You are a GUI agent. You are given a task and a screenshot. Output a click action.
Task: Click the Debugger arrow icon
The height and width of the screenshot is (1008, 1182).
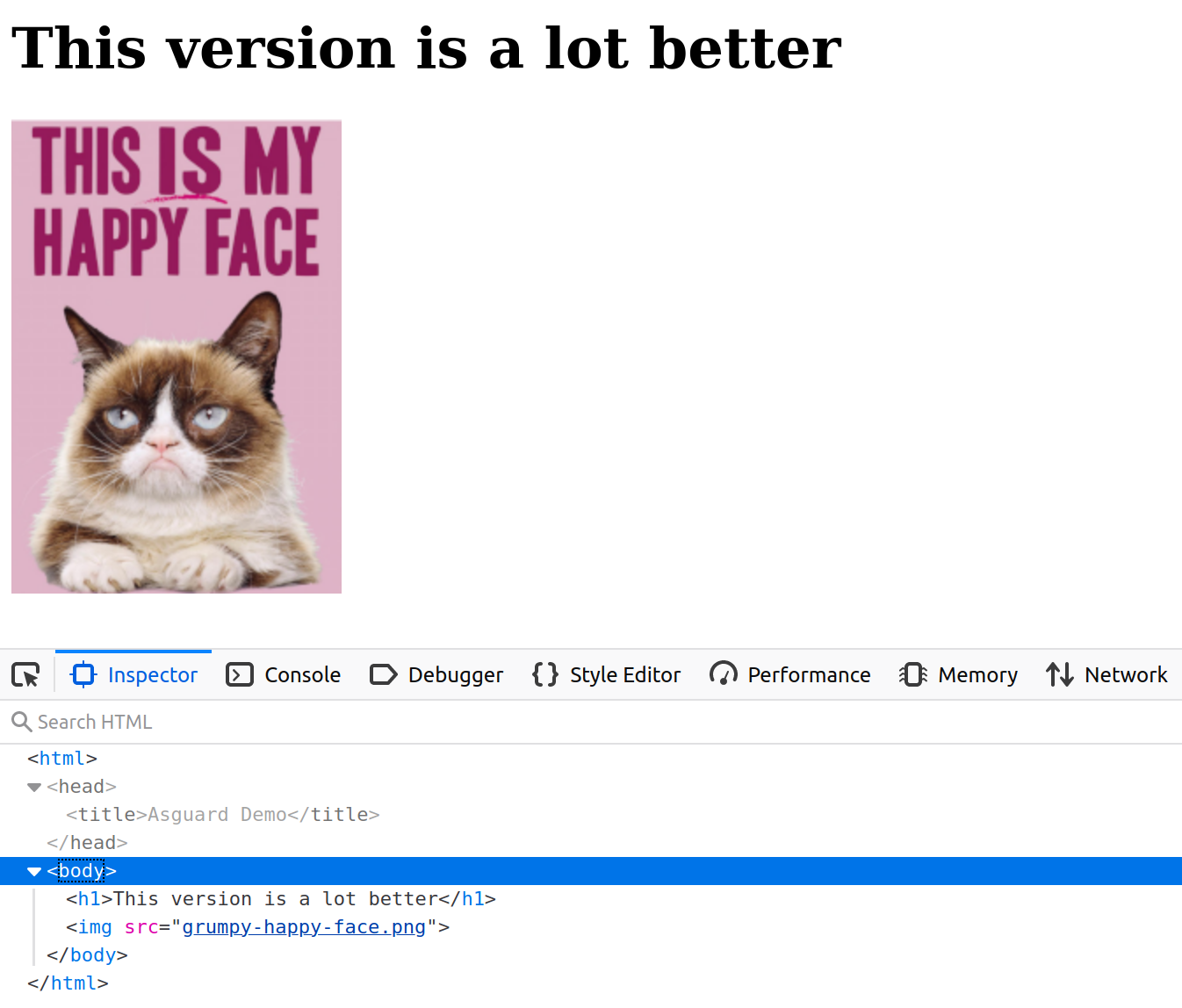pyautogui.click(x=384, y=674)
